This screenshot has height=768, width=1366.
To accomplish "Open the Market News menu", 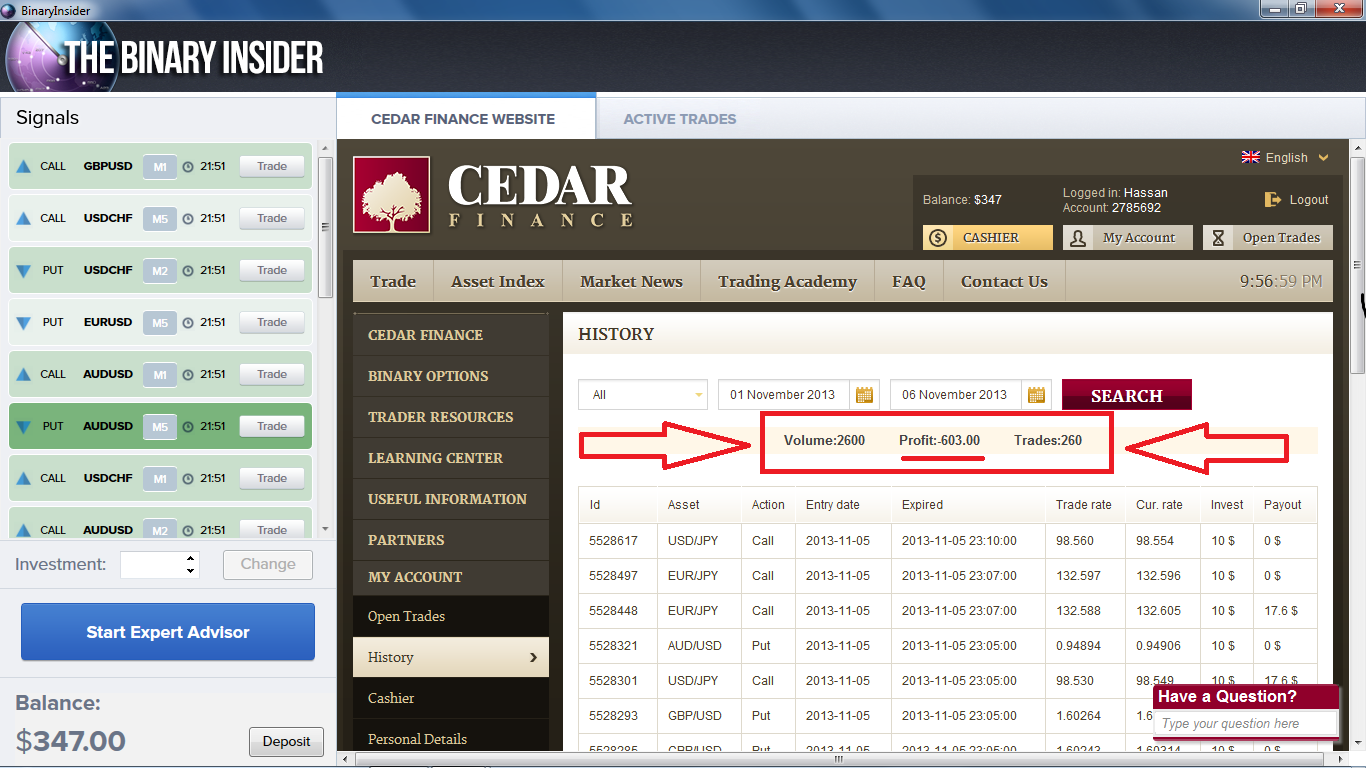I will click(631, 282).
